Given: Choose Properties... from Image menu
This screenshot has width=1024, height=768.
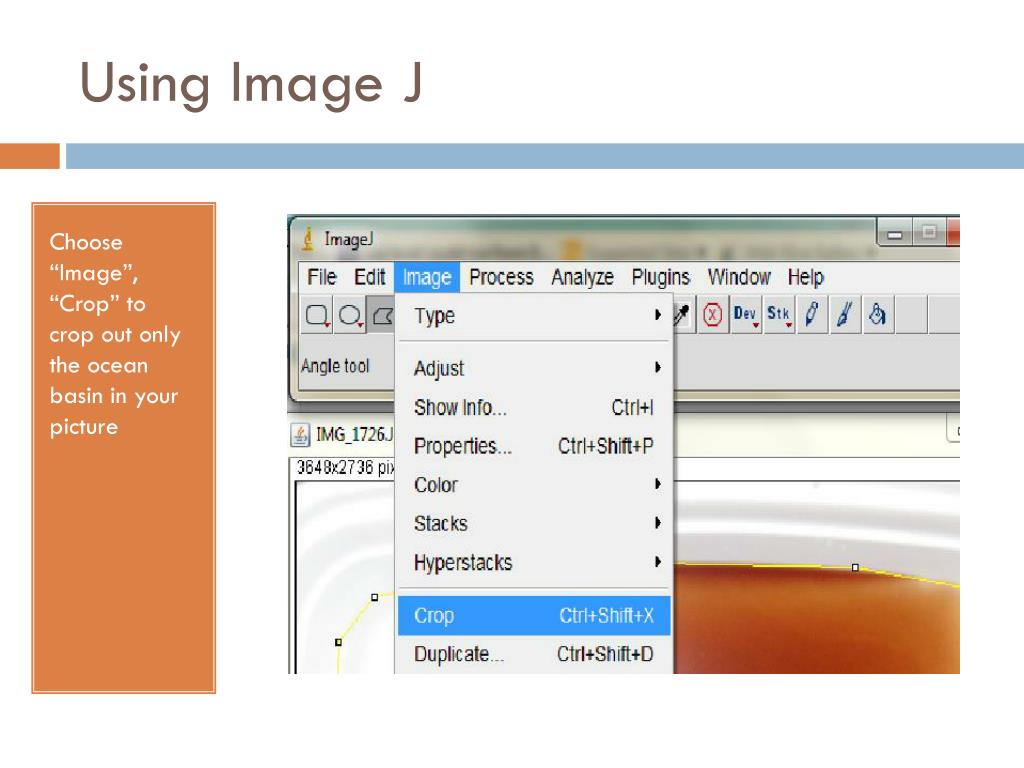Looking at the screenshot, I should pos(534,446).
